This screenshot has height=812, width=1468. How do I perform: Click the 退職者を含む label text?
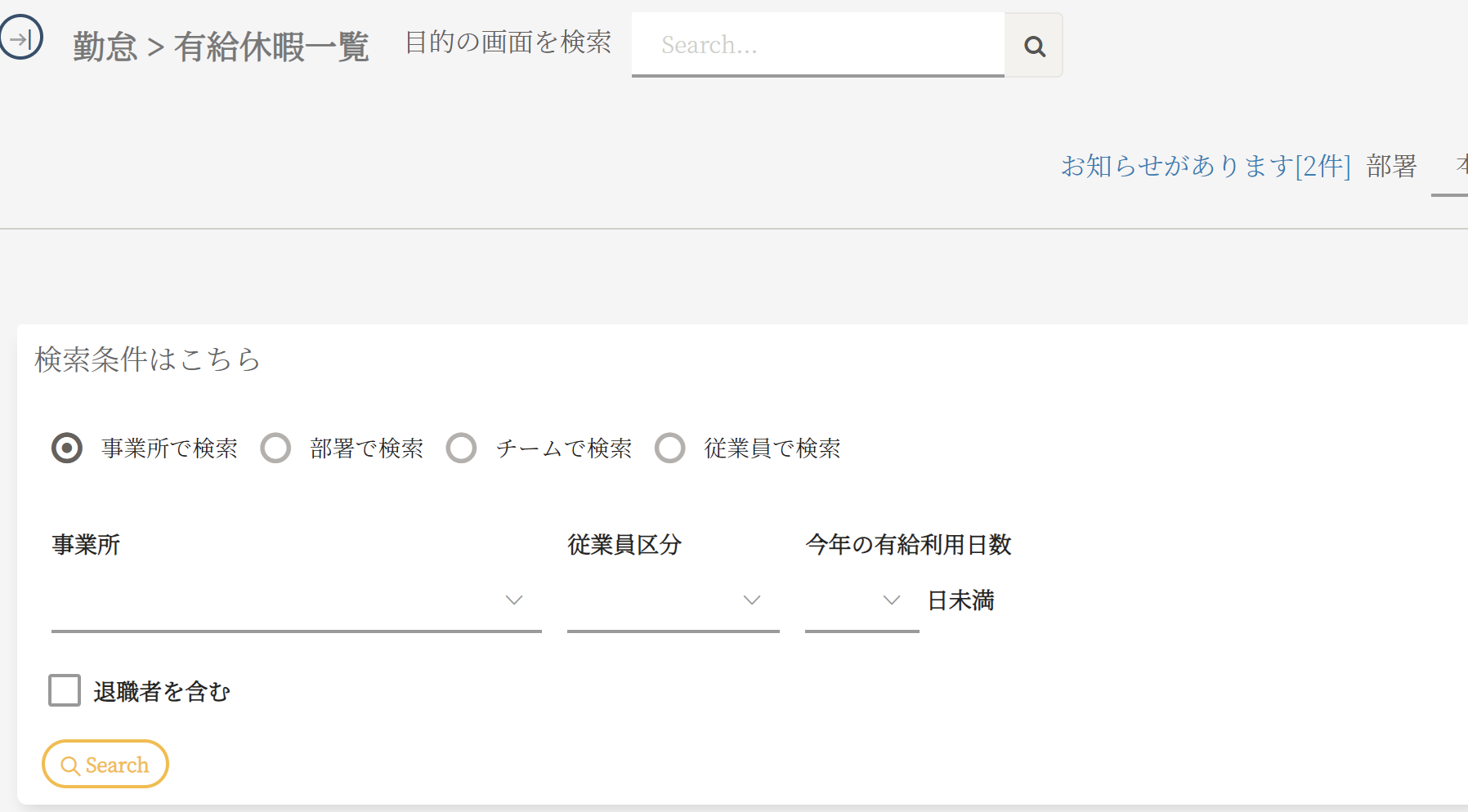[x=162, y=692]
